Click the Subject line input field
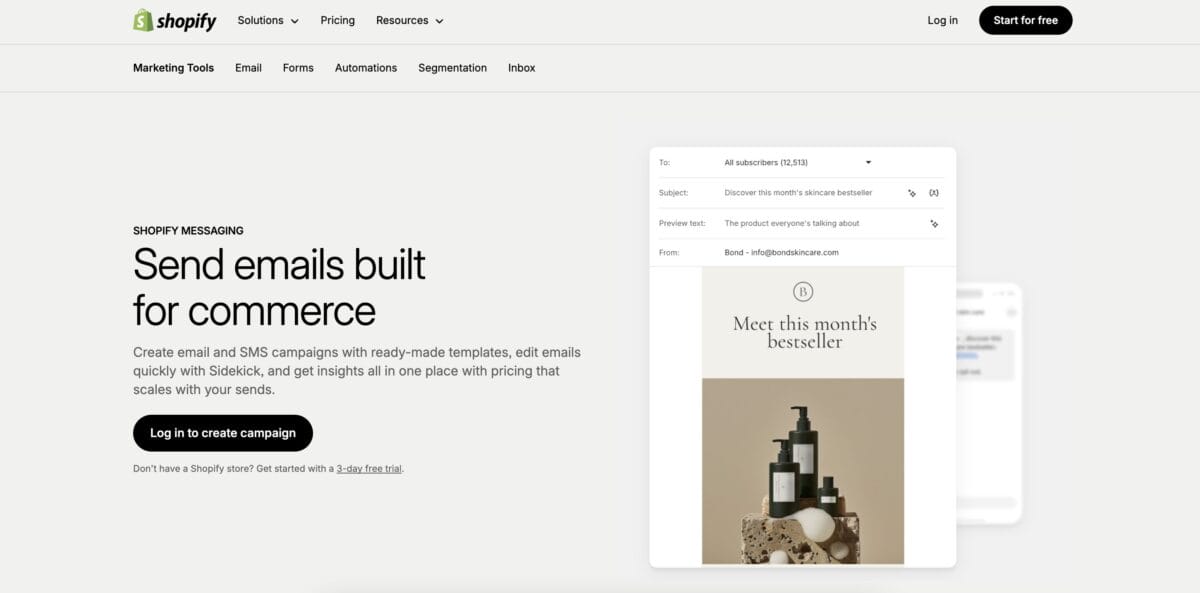Screen dimensions: 1200x593 (x=797, y=192)
